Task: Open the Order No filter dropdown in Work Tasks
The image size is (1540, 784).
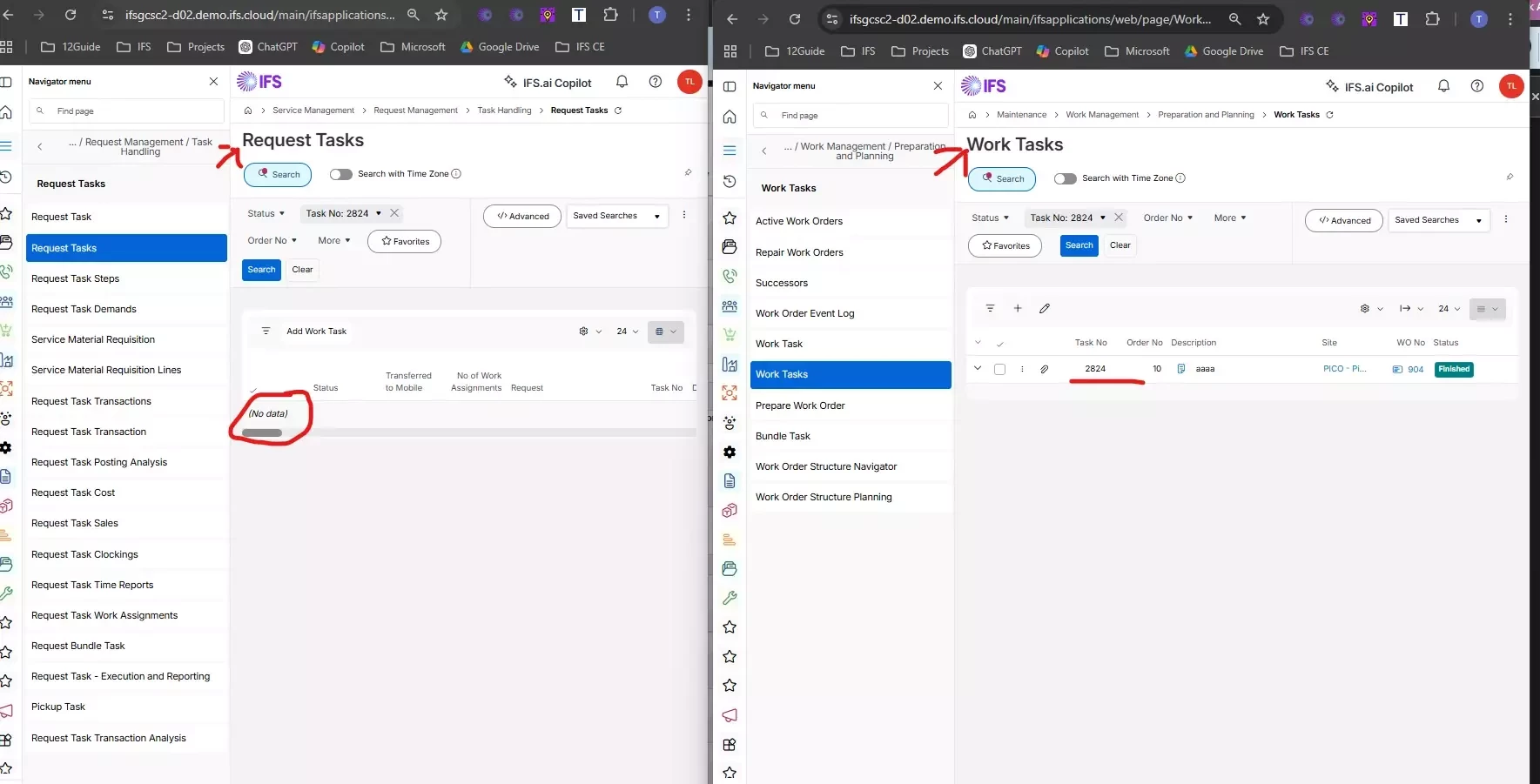Action: tap(1167, 218)
